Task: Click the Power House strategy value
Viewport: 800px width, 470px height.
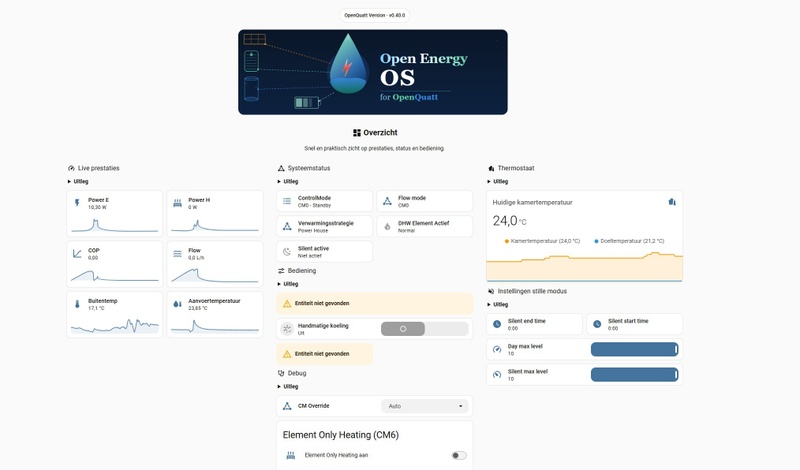Action: (x=313, y=231)
